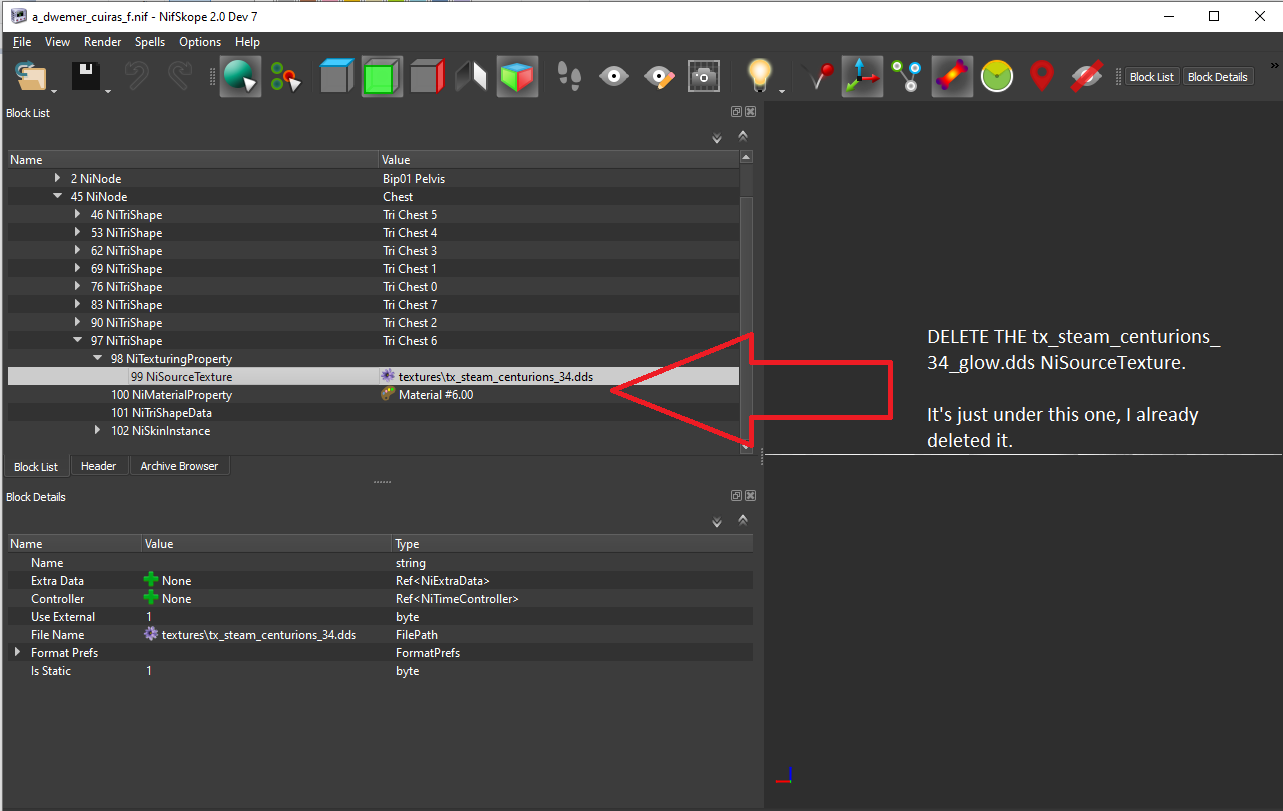The width and height of the screenshot is (1283, 811).
Task: Open the Spells menu
Action: tap(150, 42)
